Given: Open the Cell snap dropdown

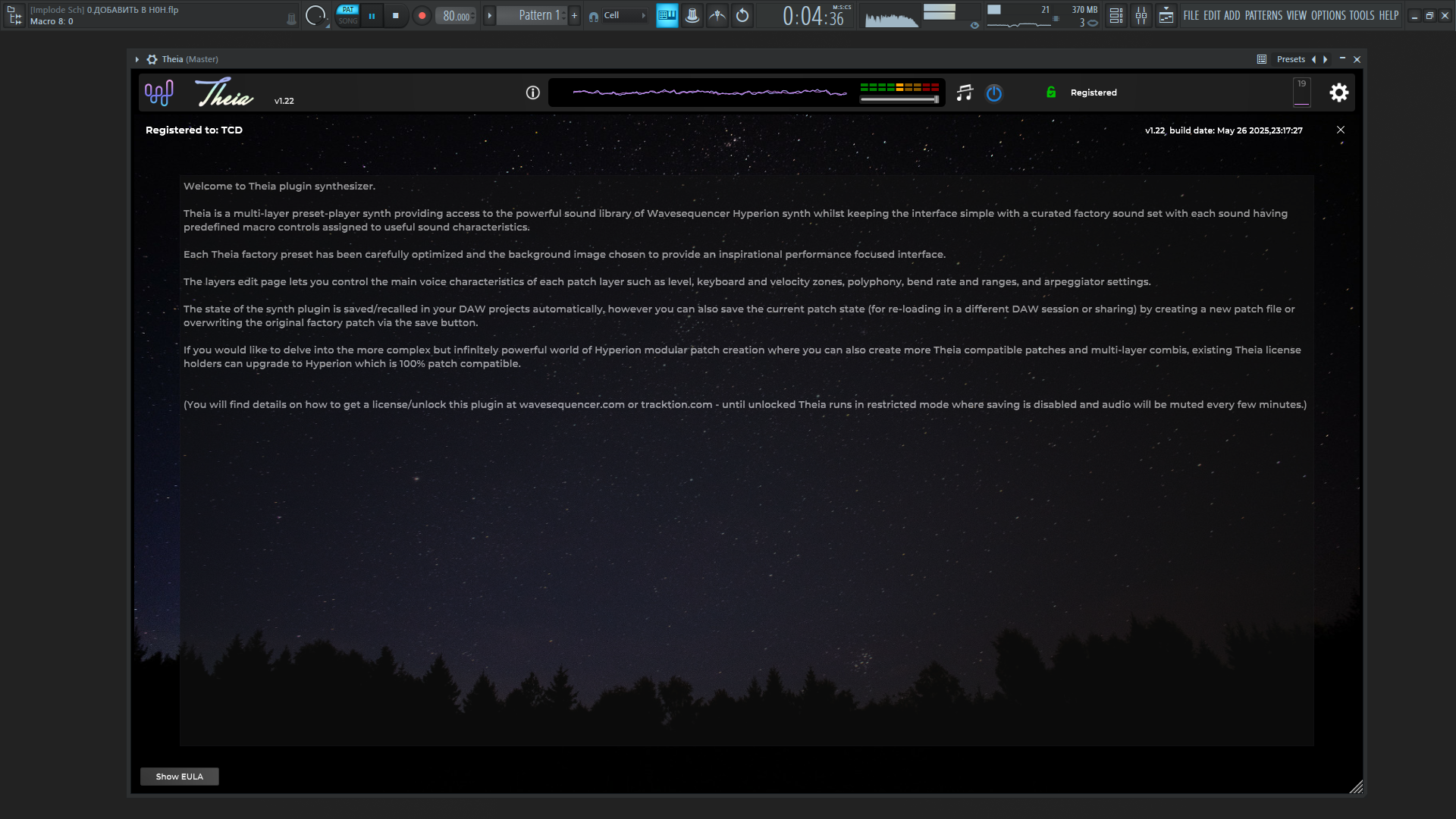Looking at the screenshot, I should [625, 15].
